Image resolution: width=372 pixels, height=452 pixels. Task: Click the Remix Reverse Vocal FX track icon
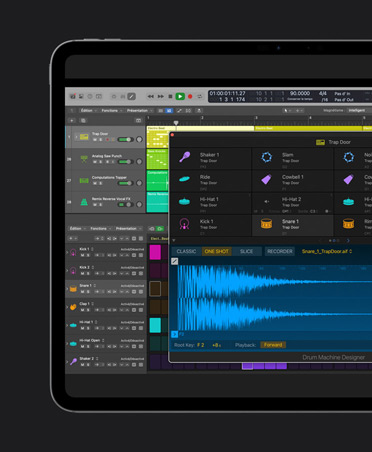(x=84, y=202)
